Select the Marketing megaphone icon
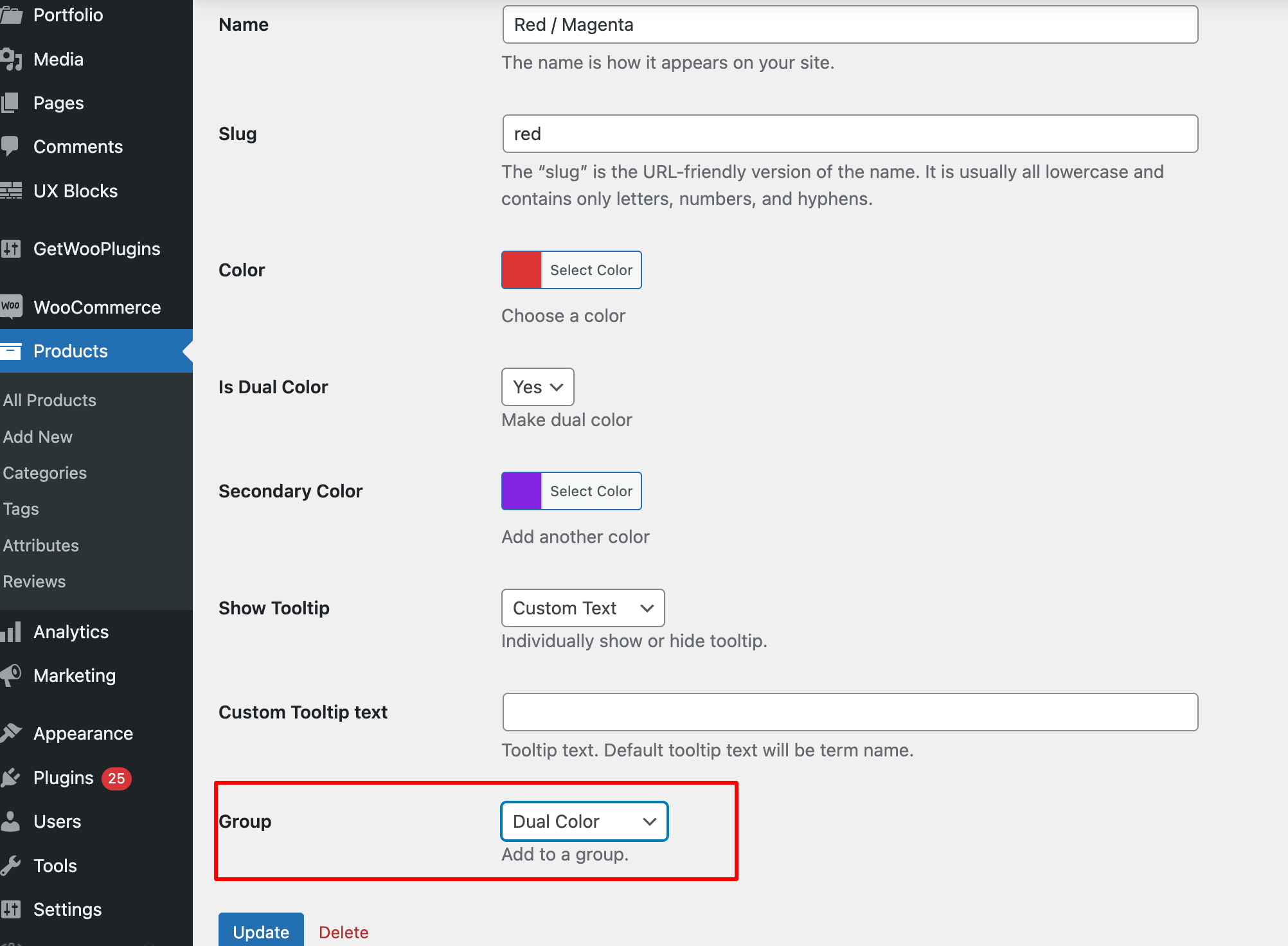Image resolution: width=1288 pixels, height=946 pixels. pyautogui.click(x=12, y=675)
